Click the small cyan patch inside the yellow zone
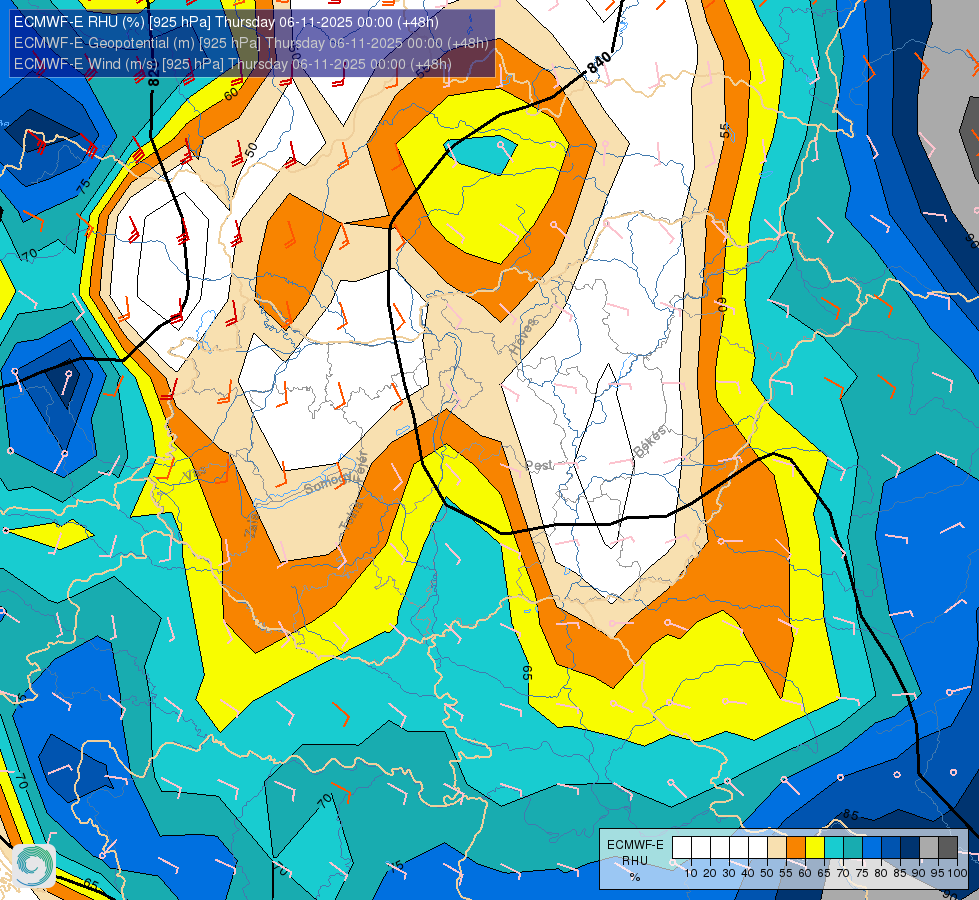Screen dimensions: 979x900 (481, 154)
